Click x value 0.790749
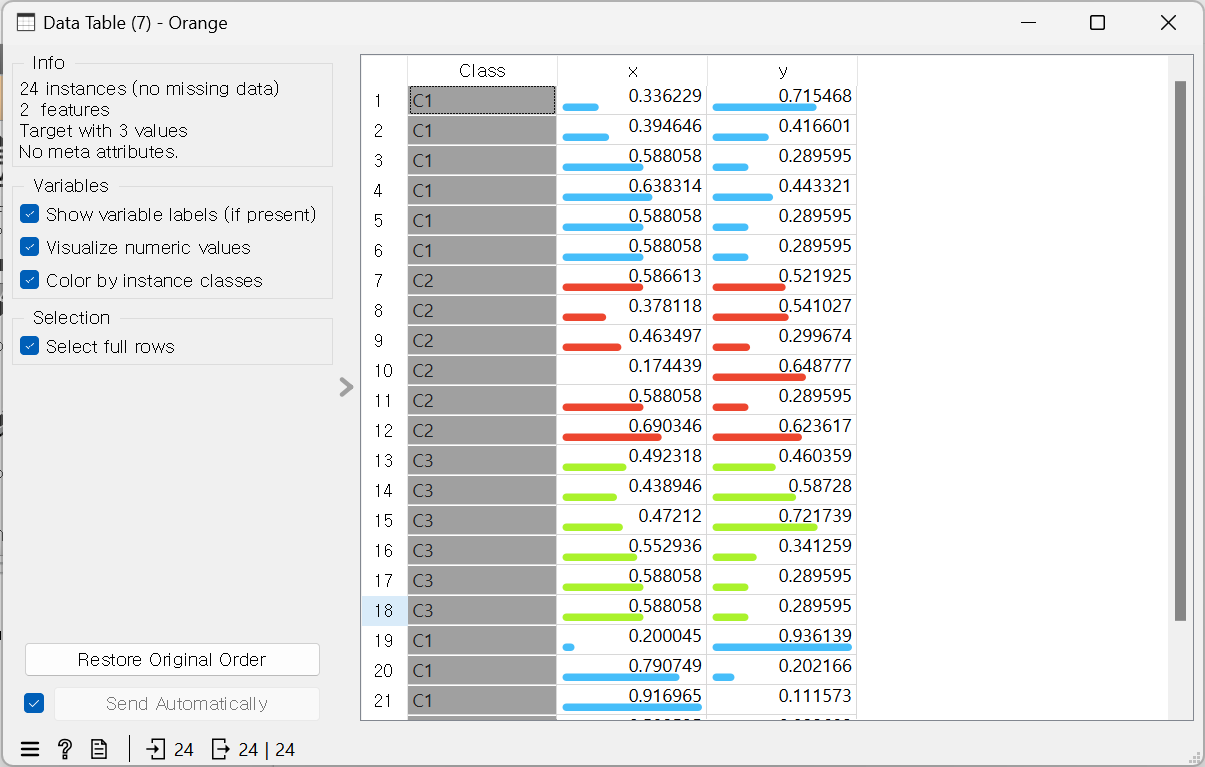The width and height of the screenshot is (1205, 767). click(x=665, y=666)
